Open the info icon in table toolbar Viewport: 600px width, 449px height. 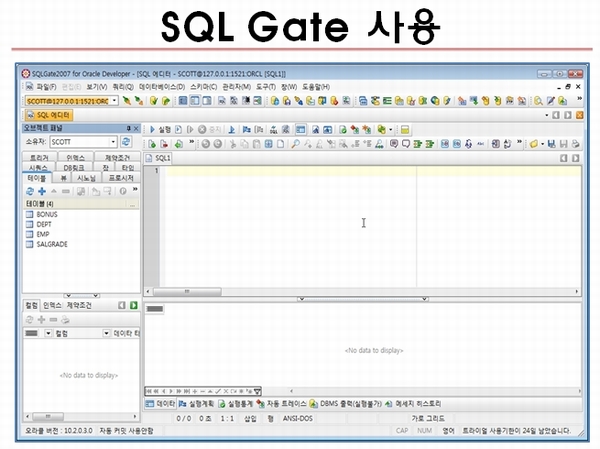123,191
